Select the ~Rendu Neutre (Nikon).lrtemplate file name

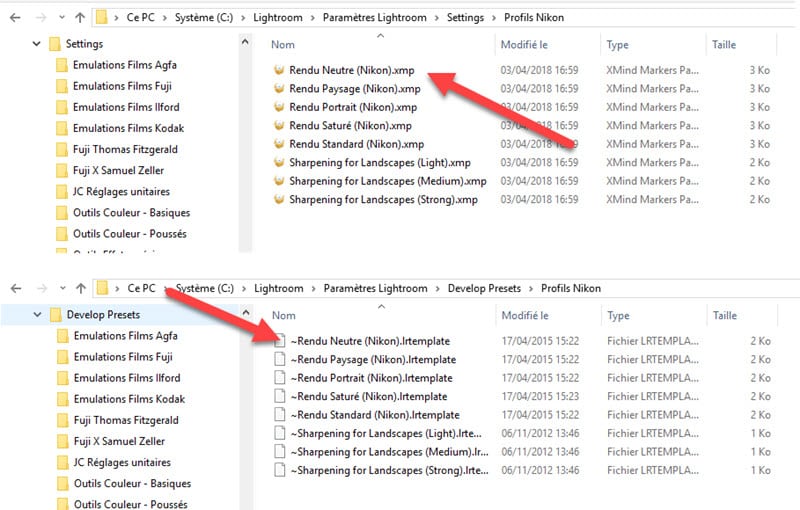click(370, 341)
